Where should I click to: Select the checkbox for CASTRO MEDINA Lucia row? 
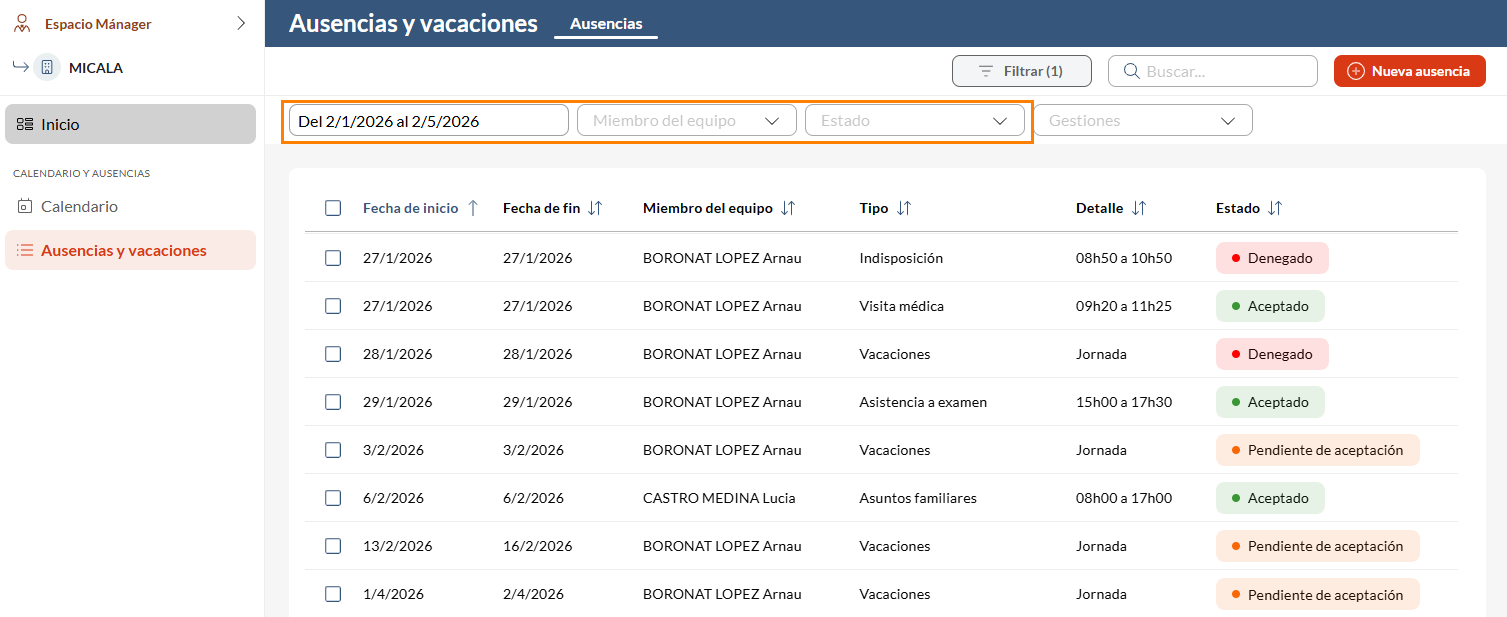333,498
